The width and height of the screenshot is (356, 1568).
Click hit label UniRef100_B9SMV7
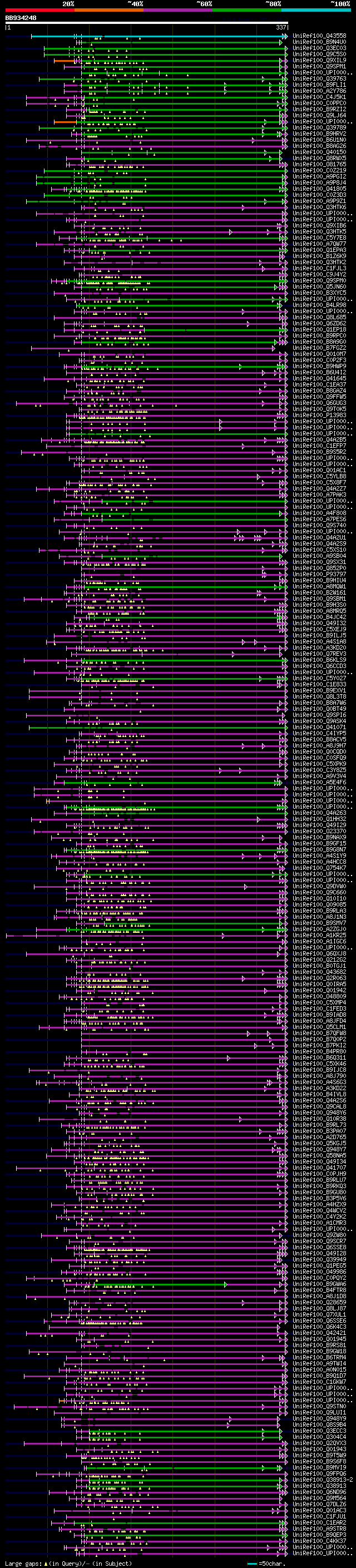(319, 923)
